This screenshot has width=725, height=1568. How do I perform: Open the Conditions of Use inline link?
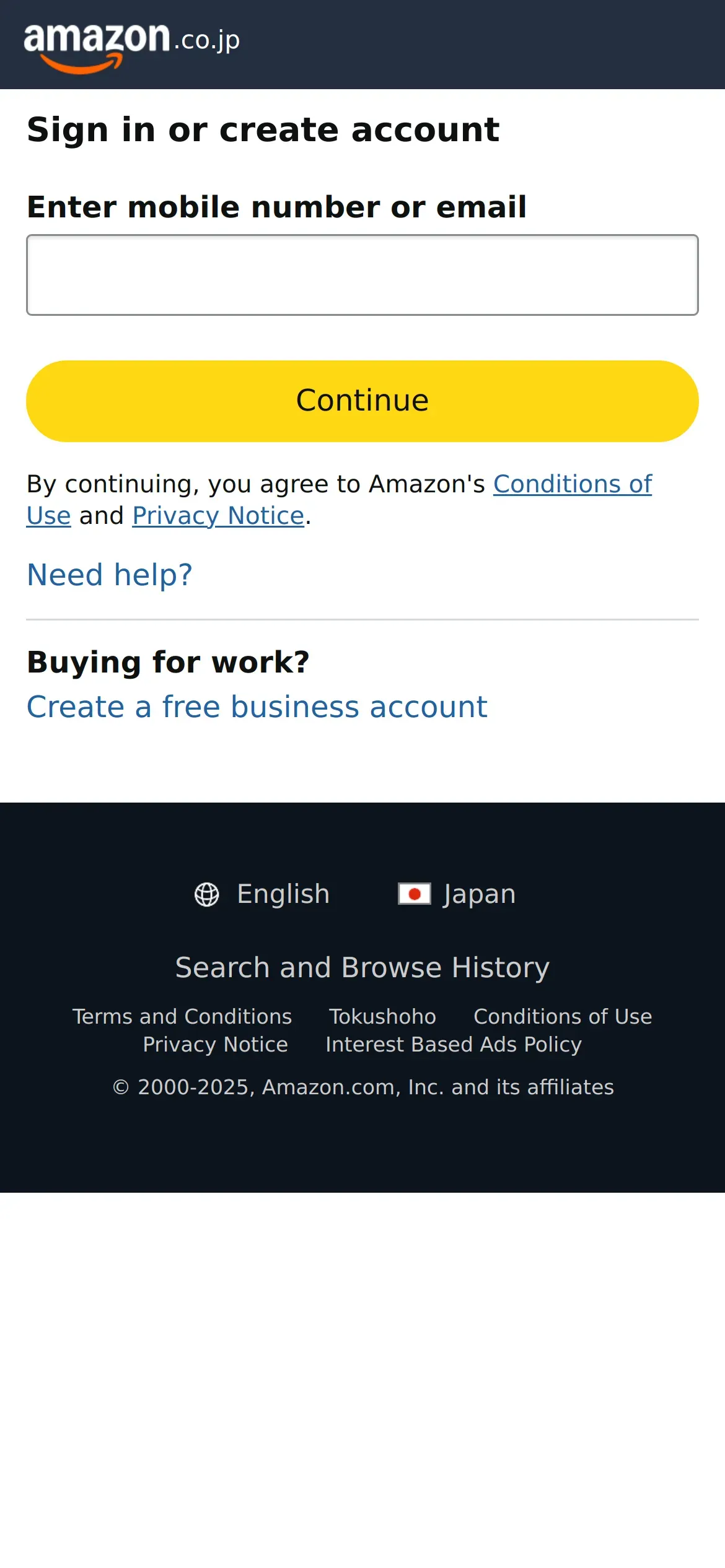click(572, 484)
